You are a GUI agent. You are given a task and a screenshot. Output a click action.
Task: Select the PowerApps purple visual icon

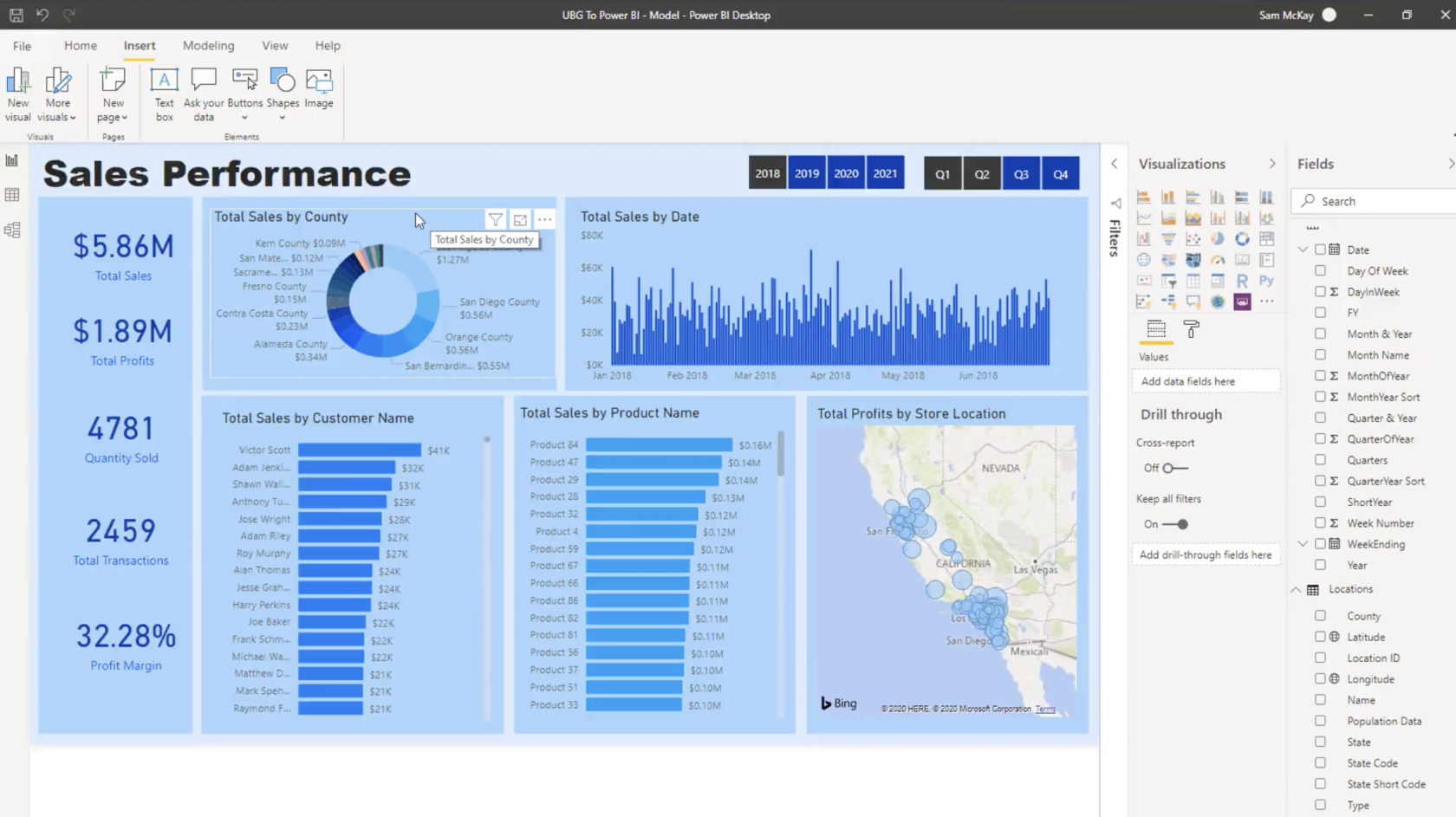pos(1242,302)
